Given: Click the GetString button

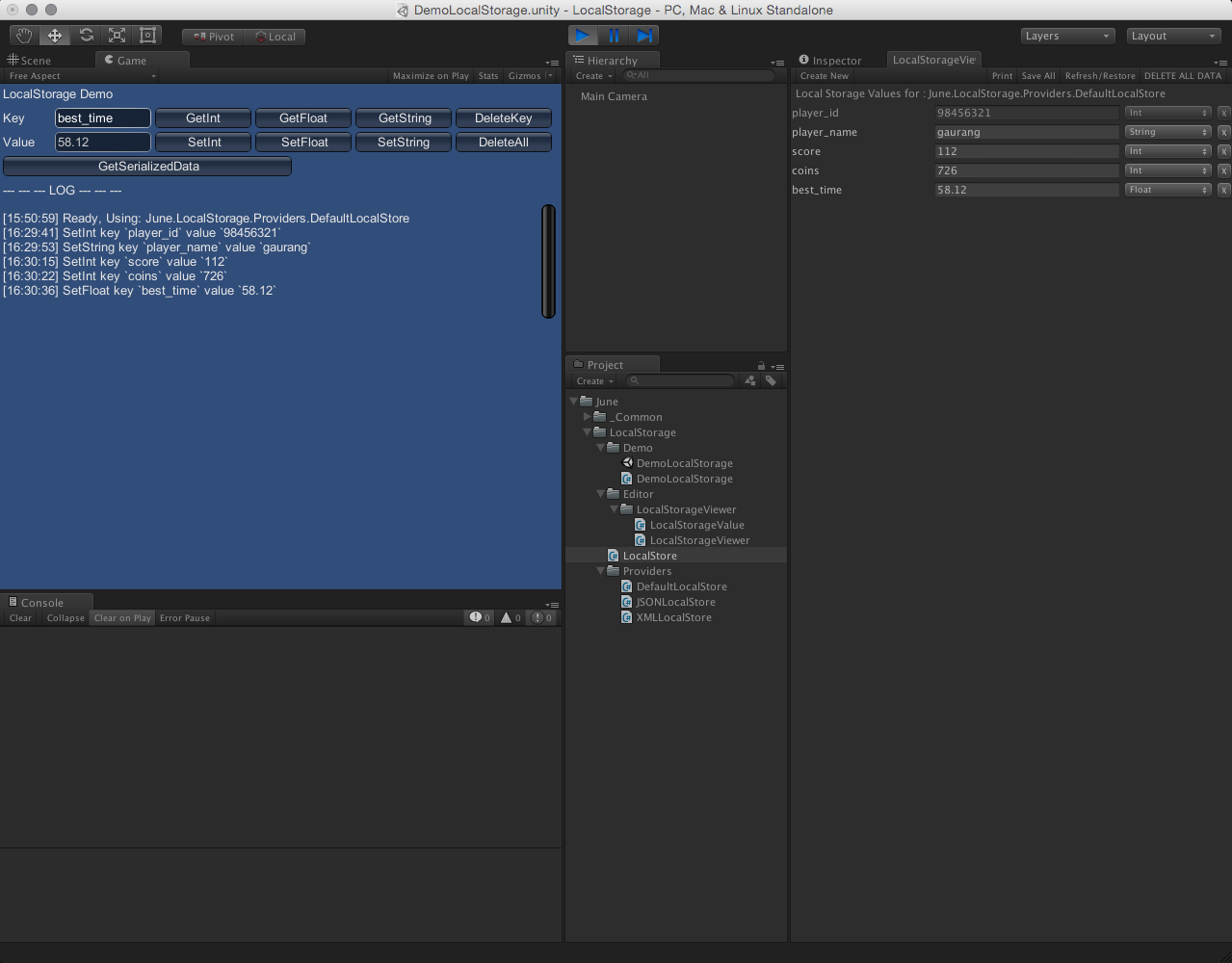Looking at the screenshot, I should tap(405, 117).
